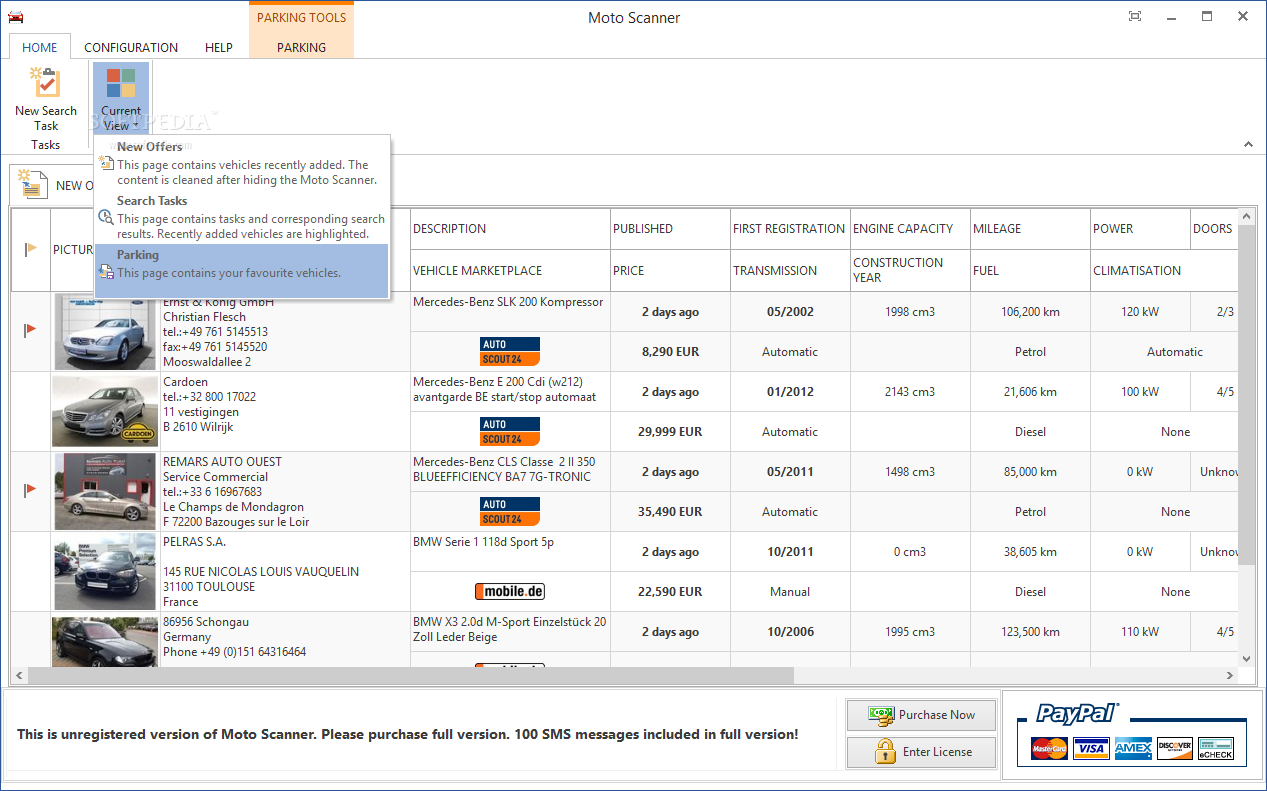1267x791 pixels.
Task: Click the MasterCard payment icon
Action: (x=1049, y=748)
